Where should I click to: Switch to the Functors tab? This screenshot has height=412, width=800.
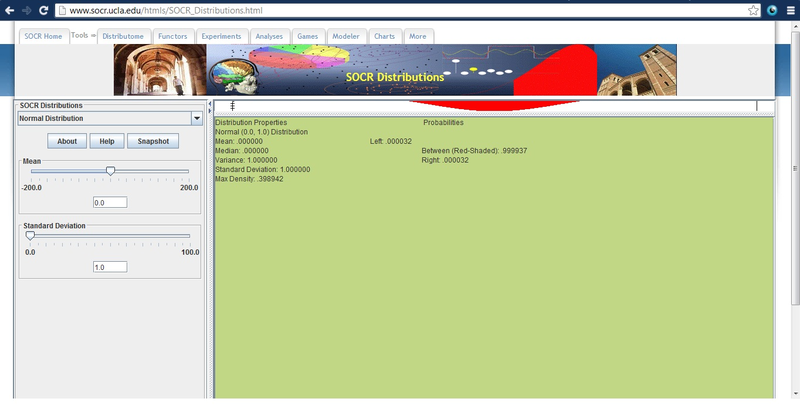(173, 36)
